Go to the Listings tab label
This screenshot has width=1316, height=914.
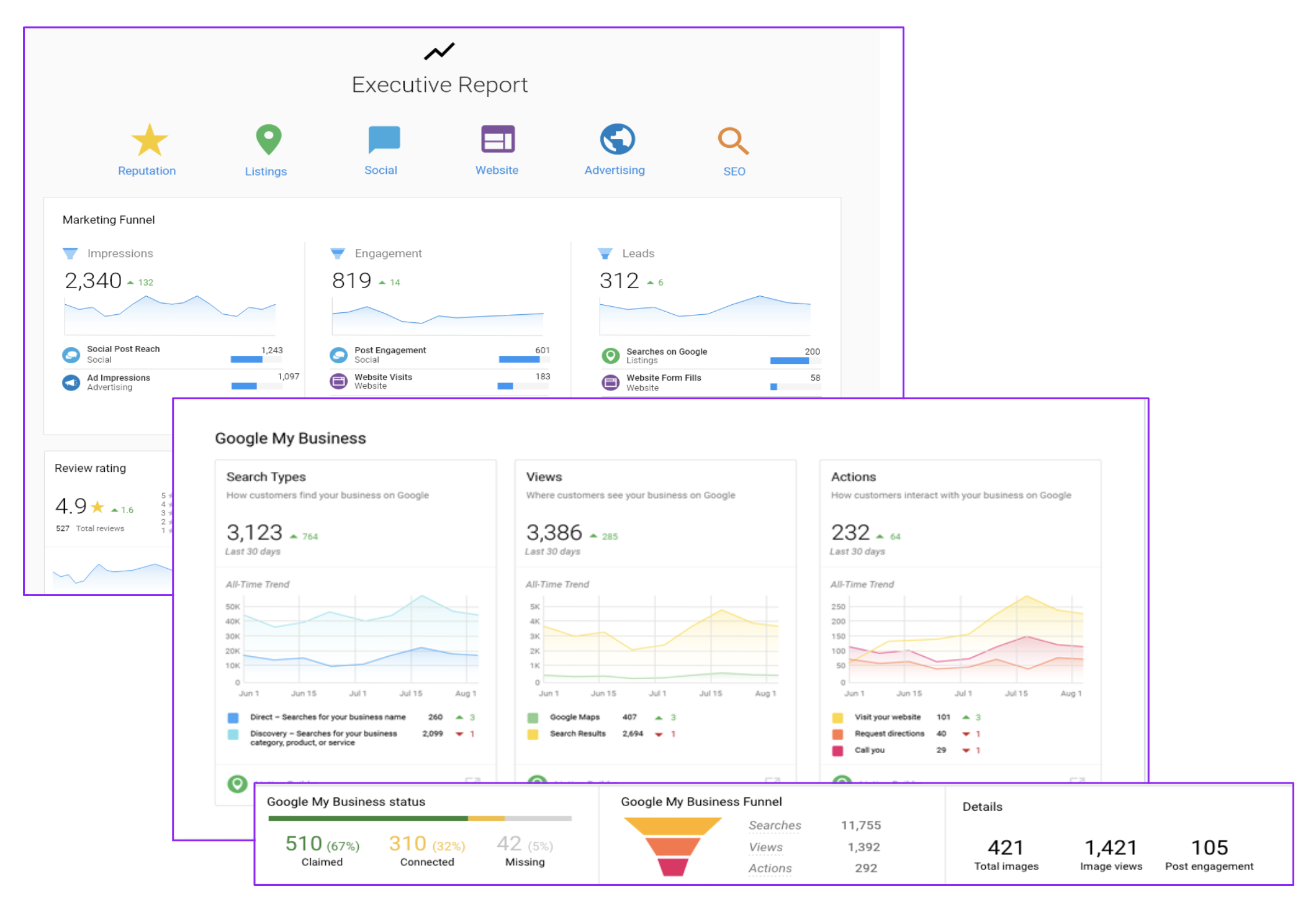coord(266,171)
